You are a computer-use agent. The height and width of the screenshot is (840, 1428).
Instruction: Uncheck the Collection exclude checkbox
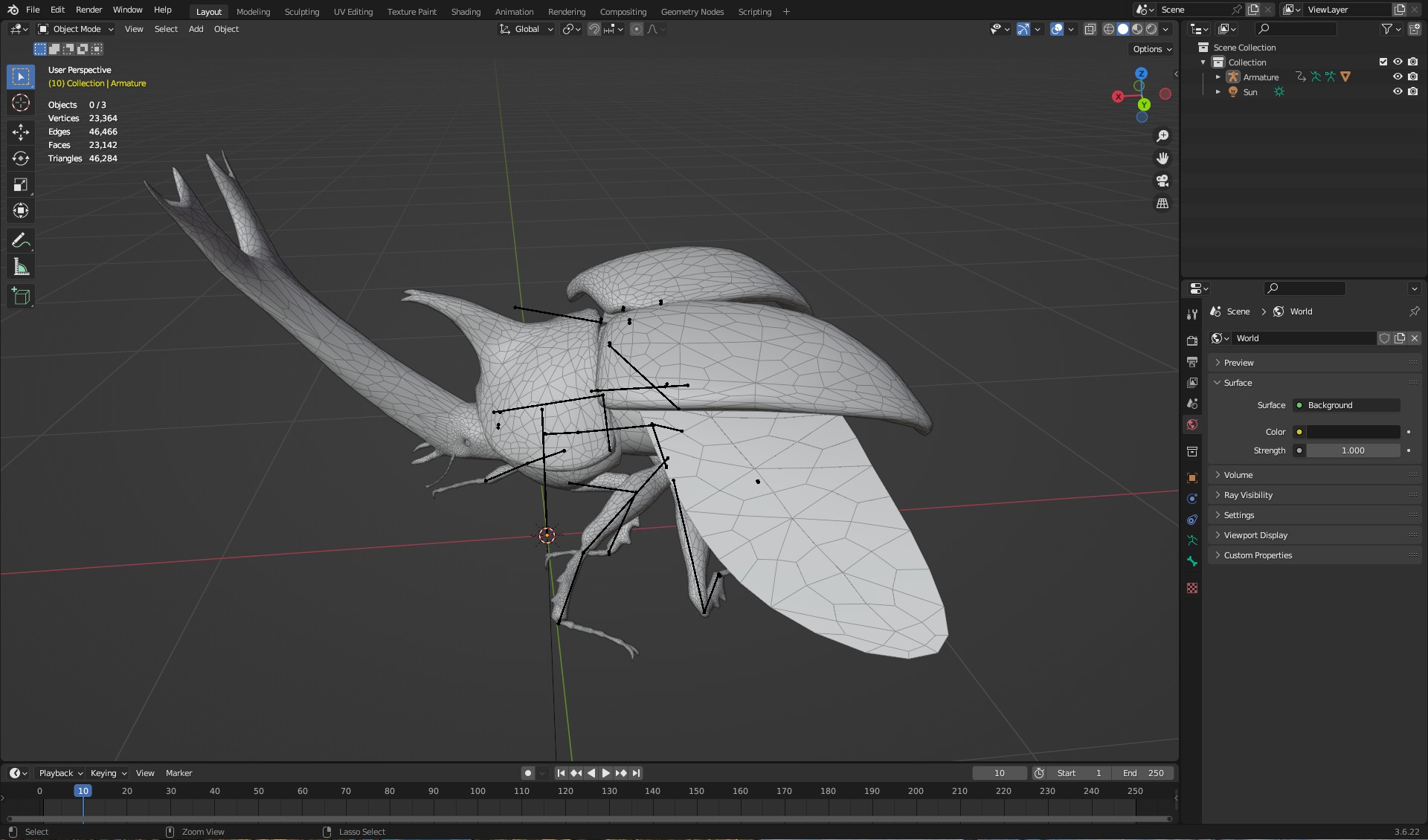1383,62
